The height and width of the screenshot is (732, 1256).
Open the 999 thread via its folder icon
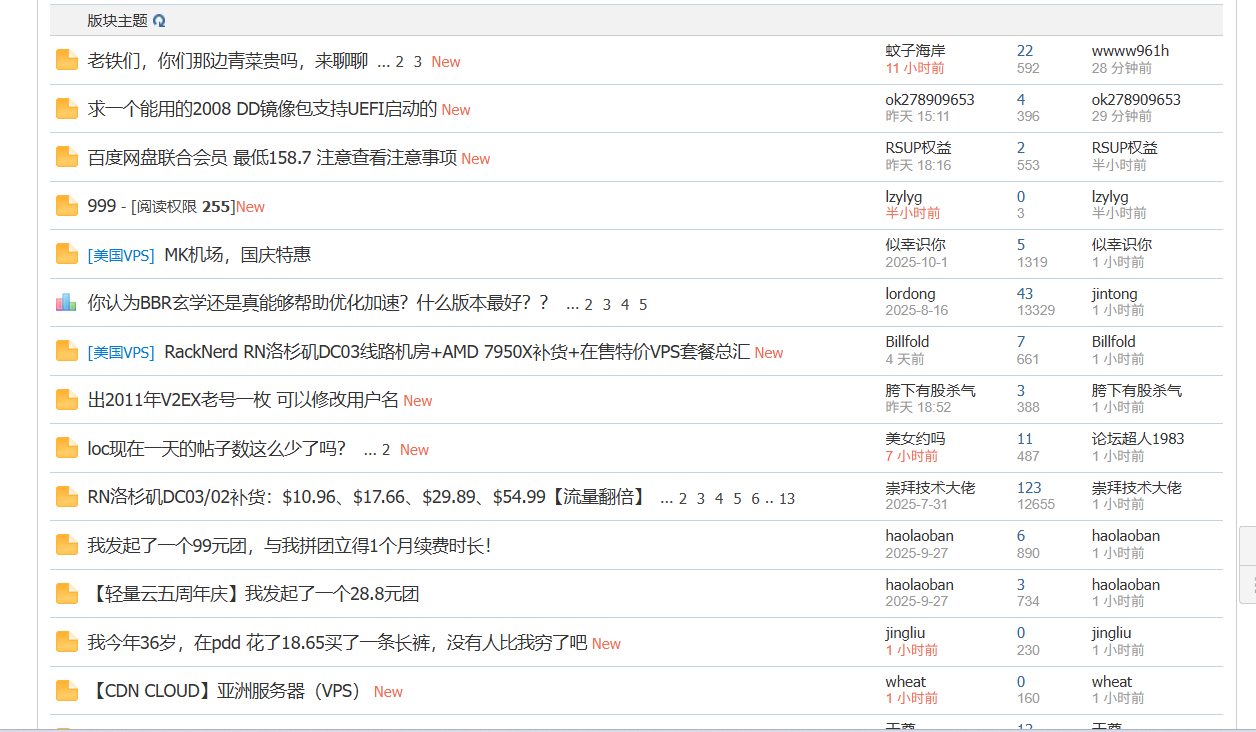tap(67, 206)
